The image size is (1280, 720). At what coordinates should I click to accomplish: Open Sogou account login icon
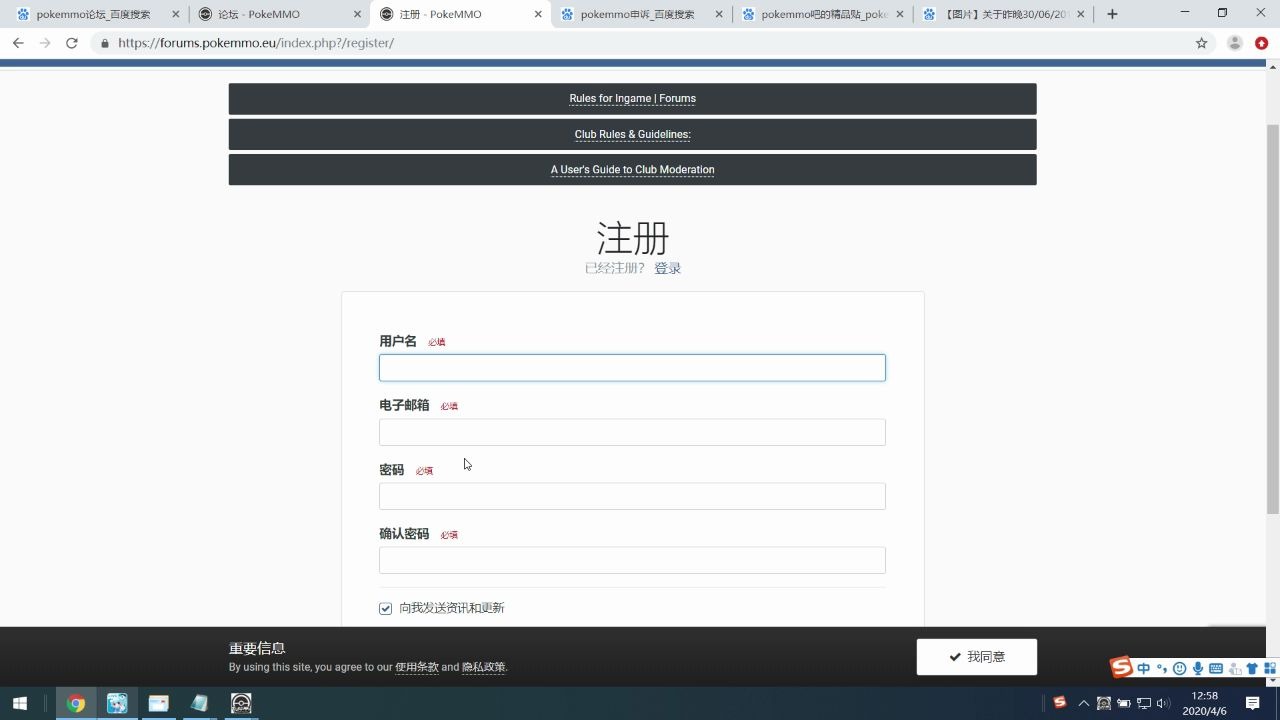(1234, 668)
